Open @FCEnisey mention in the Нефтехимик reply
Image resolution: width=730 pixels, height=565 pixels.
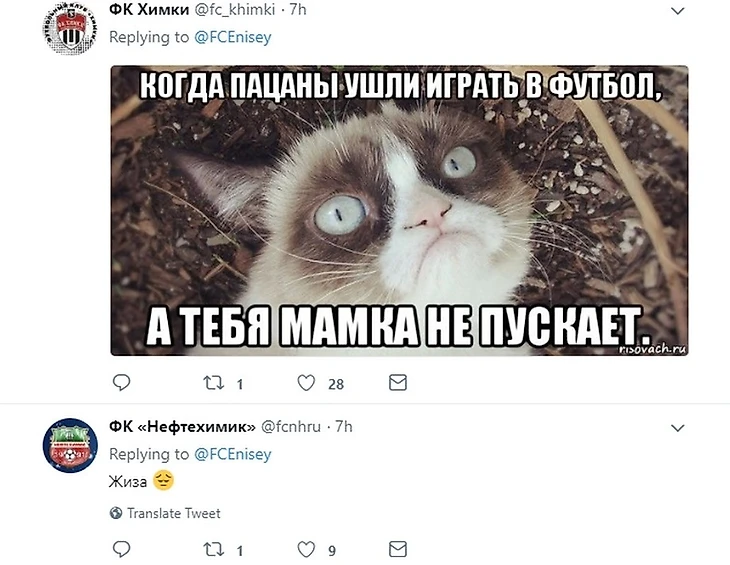(x=232, y=454)
